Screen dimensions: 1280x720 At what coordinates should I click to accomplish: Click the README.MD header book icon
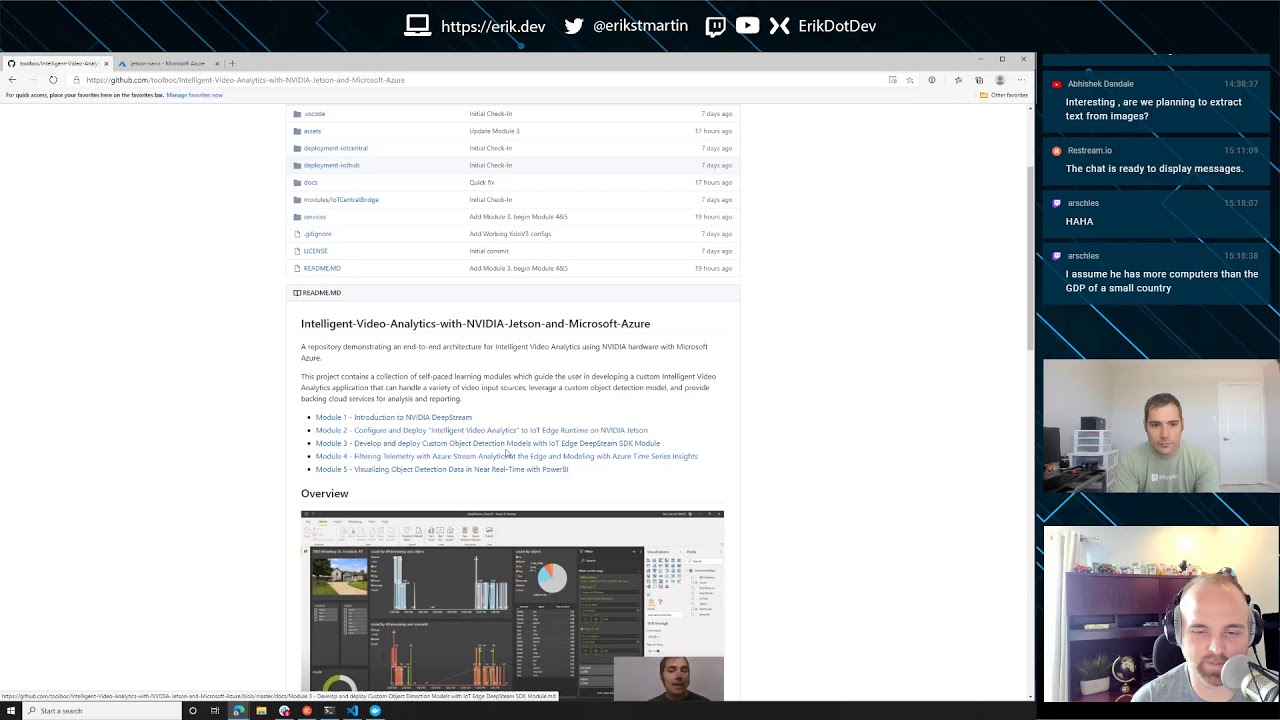297,293
